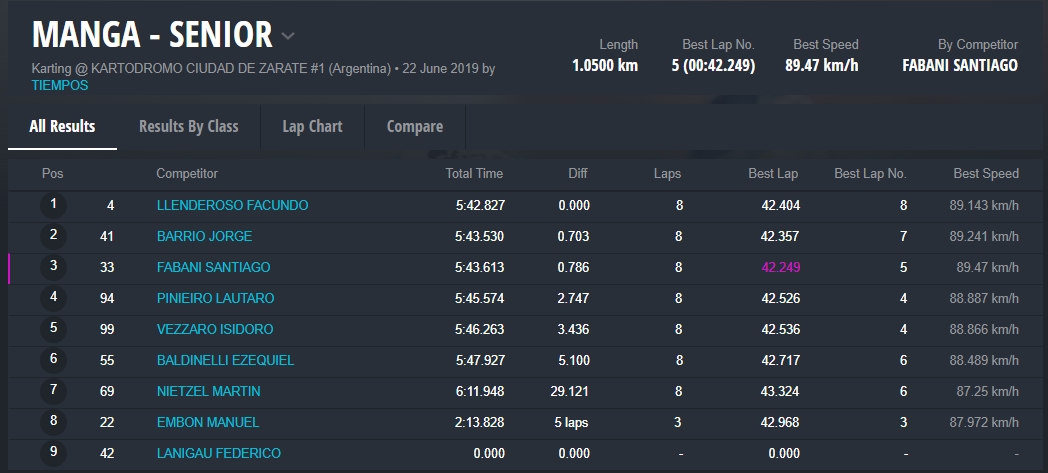Click the purple 42.249 best lap time

(x=780, y=267)
